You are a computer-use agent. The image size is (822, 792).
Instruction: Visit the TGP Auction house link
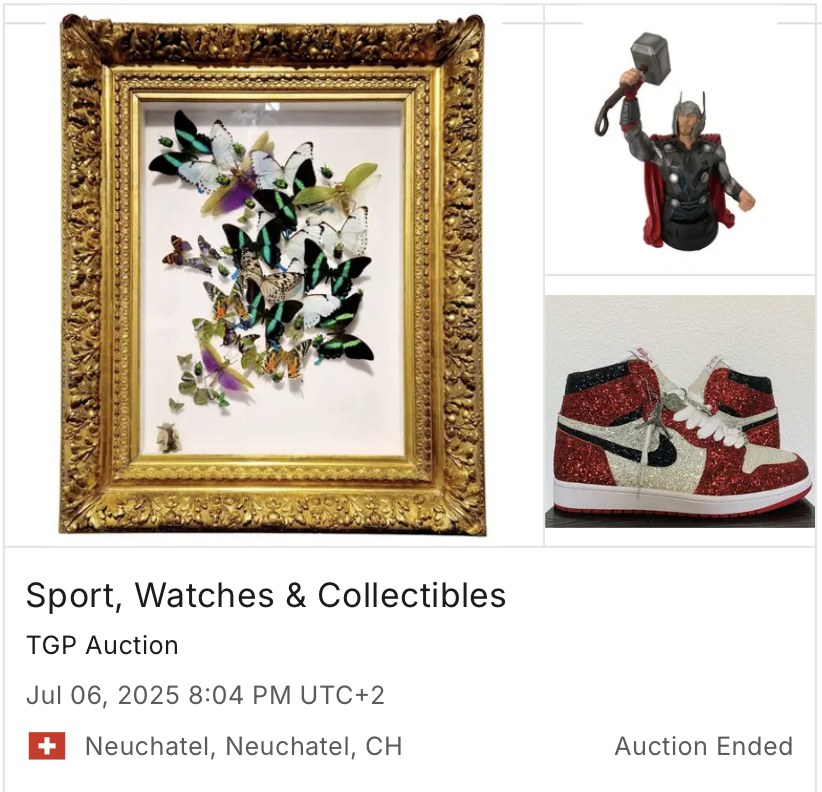[102, 645]
